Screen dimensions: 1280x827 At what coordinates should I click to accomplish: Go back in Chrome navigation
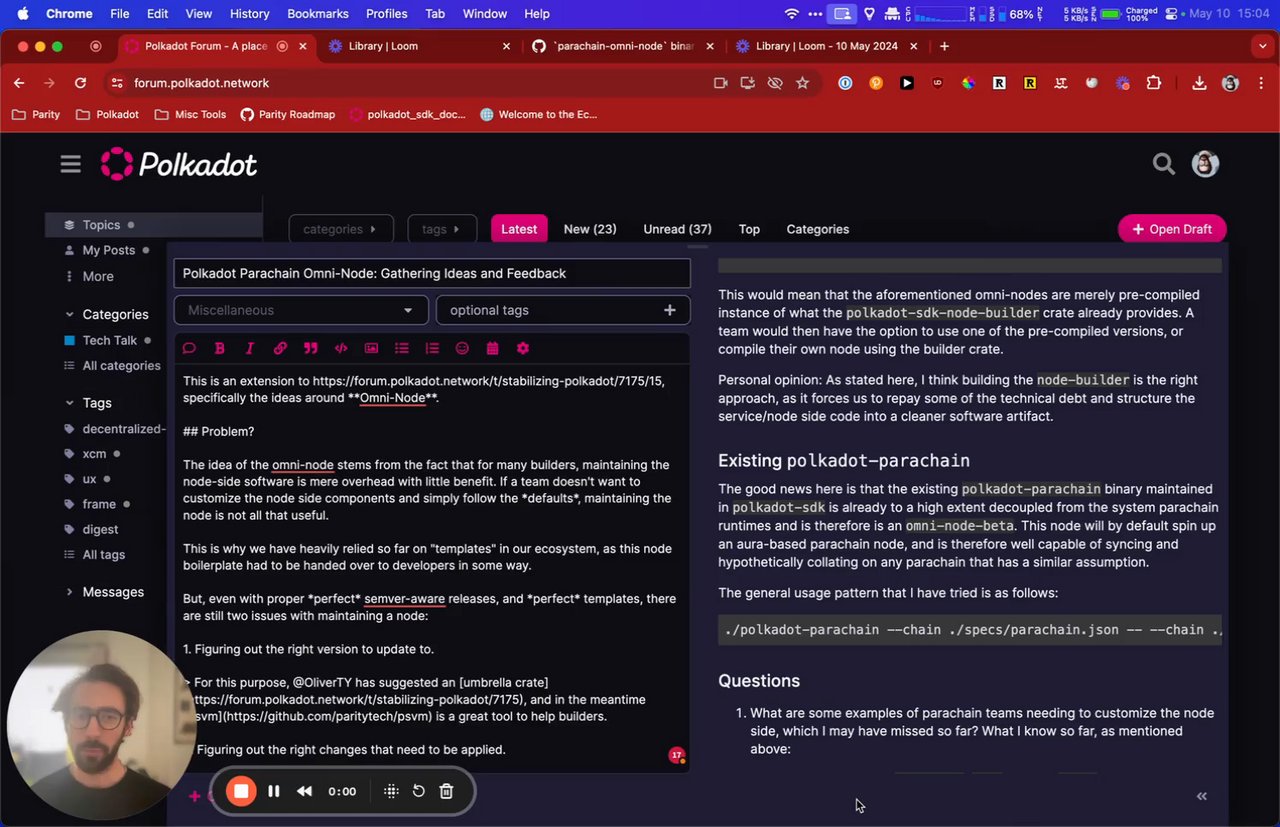tap(19, 83)
